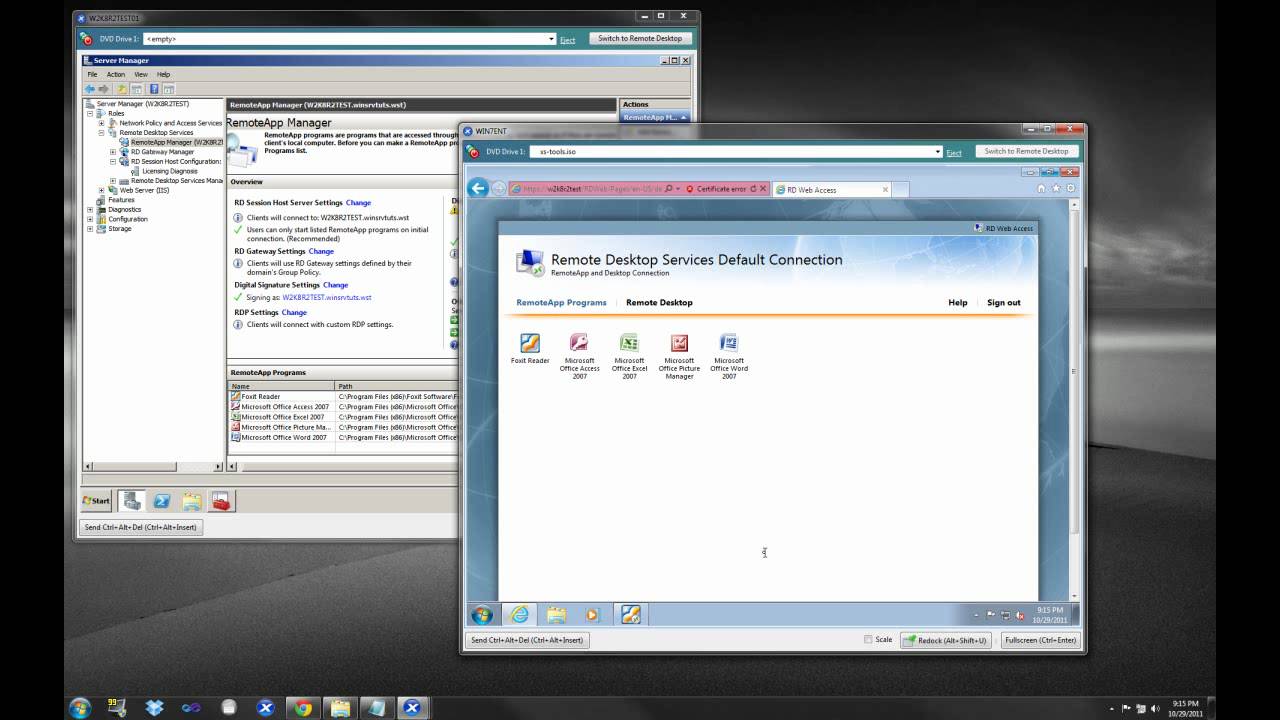The image size is (1280, 720).
Task: Expand Web Server (IIS) node
Action: click(101, 190)
